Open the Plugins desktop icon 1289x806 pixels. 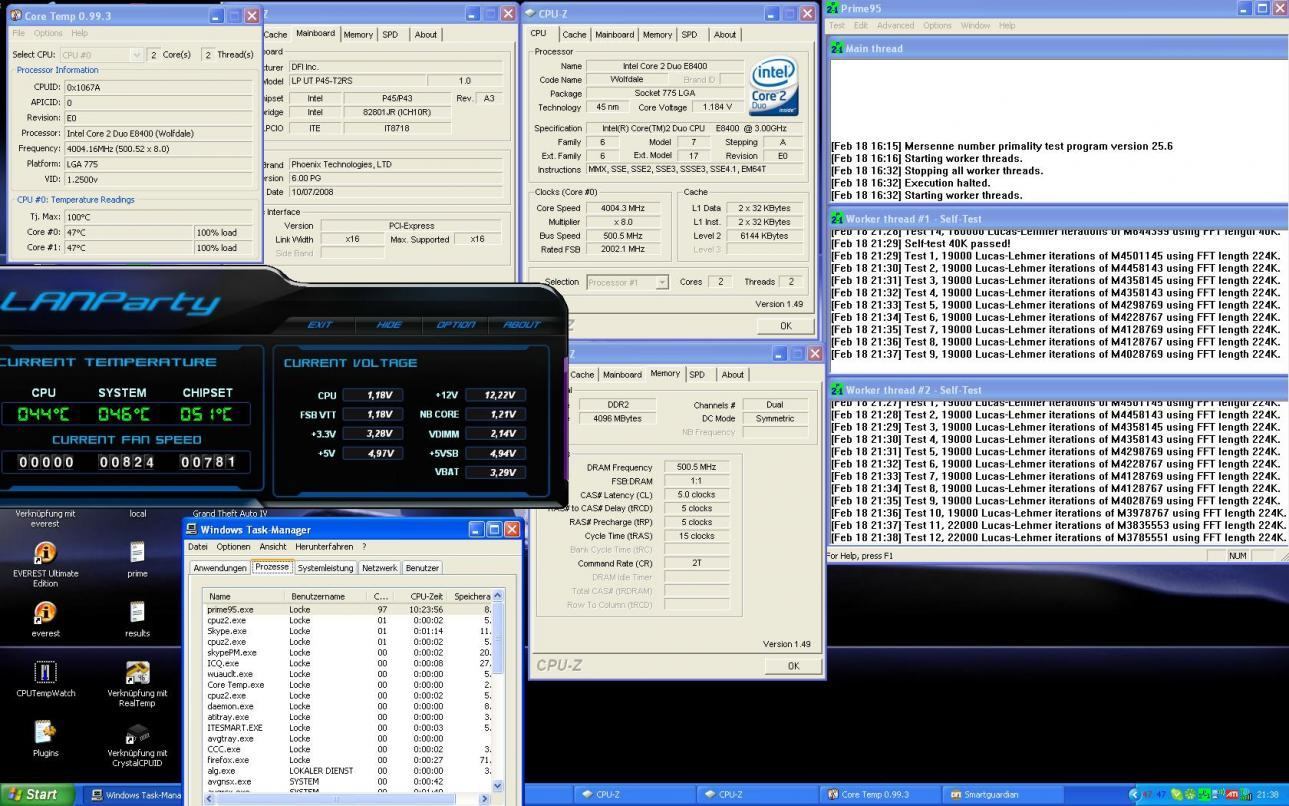(45, 732)
